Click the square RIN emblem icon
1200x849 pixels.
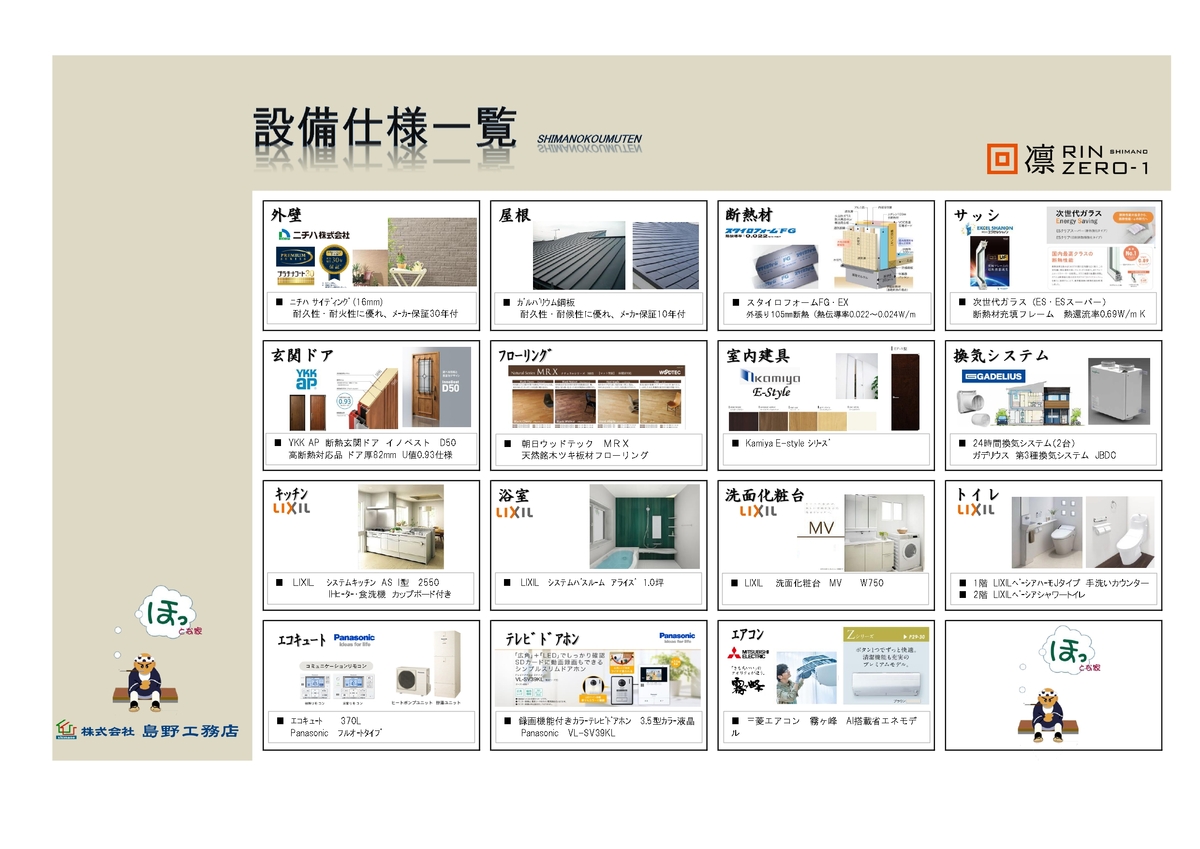tap(1001, 159)
